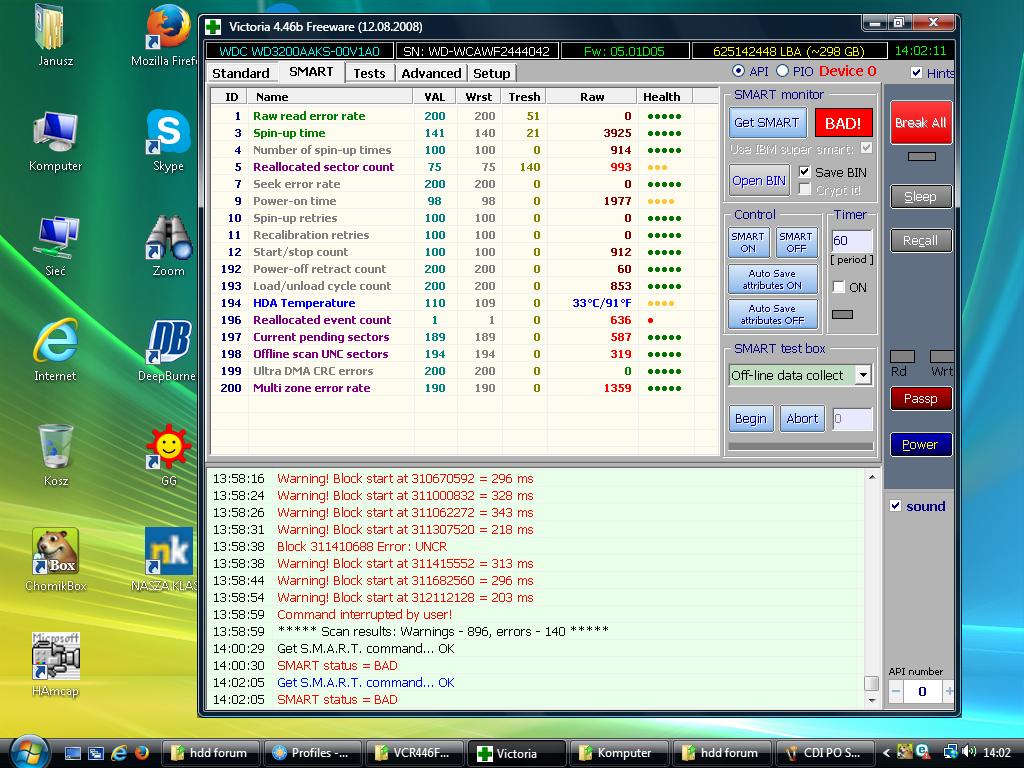Viewport: 1024px width, 768px height.
Task: Toggle the sound checkbox
Action: pyautogui.click(x=895, y=505)
